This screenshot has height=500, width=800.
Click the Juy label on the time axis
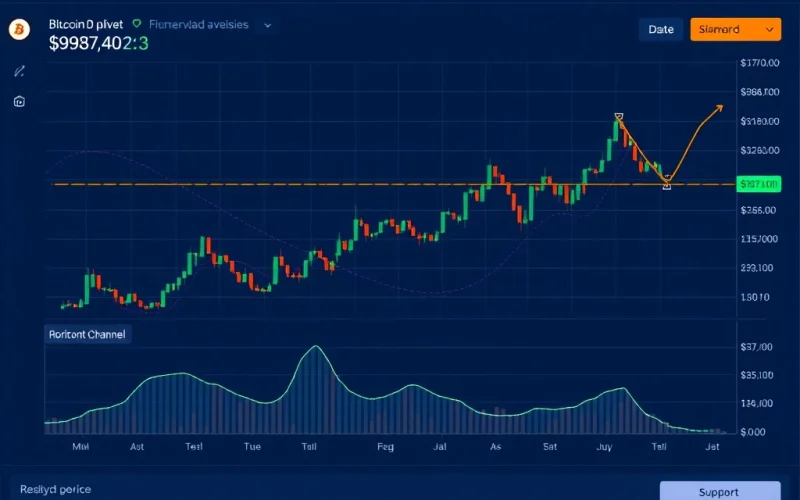pyautogui.click(x=605, y=448)
